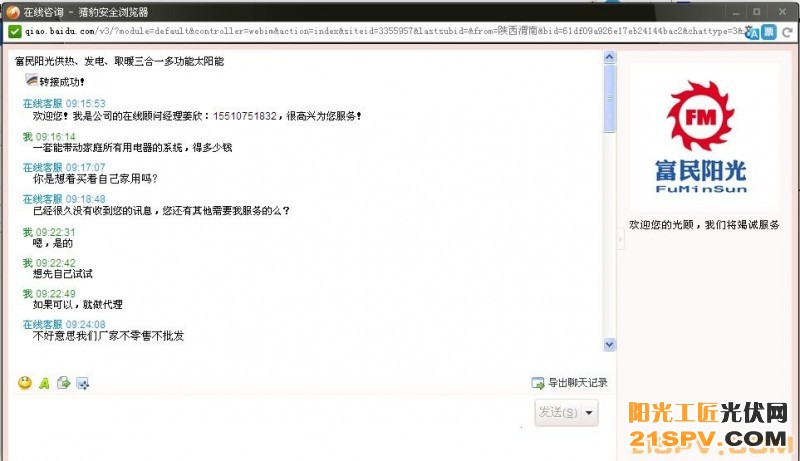Click the screenshot capture icon
800x461 pixels.
[x=83, y=382]
